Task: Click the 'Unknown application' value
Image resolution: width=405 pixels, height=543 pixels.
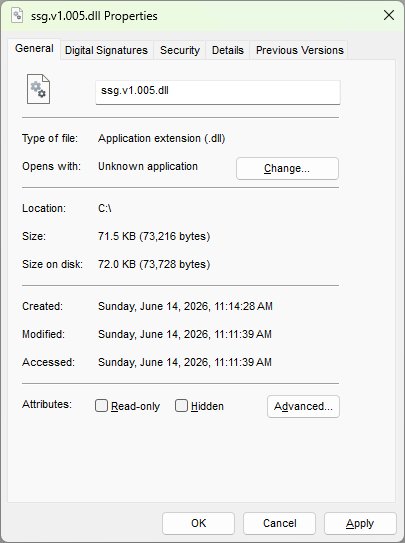Action: pos(148,166)
